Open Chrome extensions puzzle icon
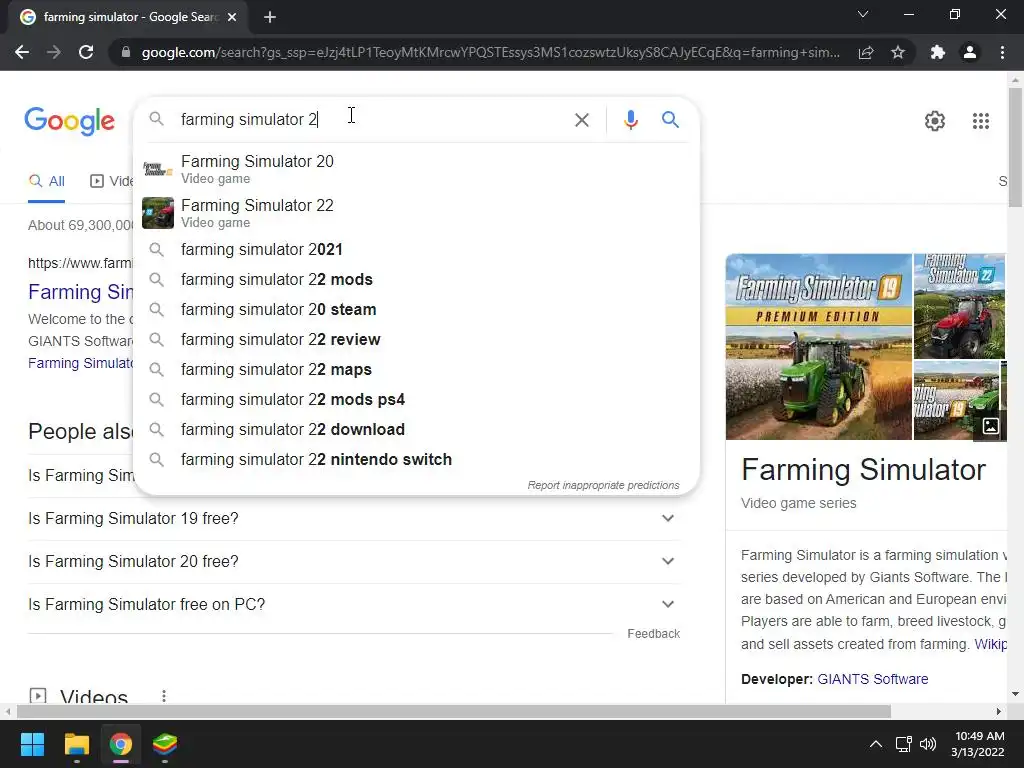Screen dimensions: 1024x768 [x=938, y=52]
